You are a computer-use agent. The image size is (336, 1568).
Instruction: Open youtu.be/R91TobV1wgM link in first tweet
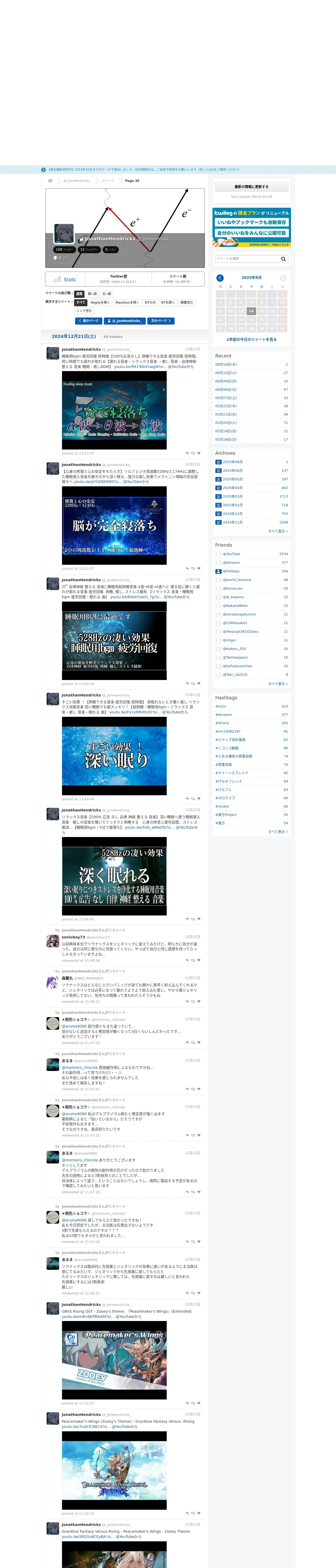(140, 367)
